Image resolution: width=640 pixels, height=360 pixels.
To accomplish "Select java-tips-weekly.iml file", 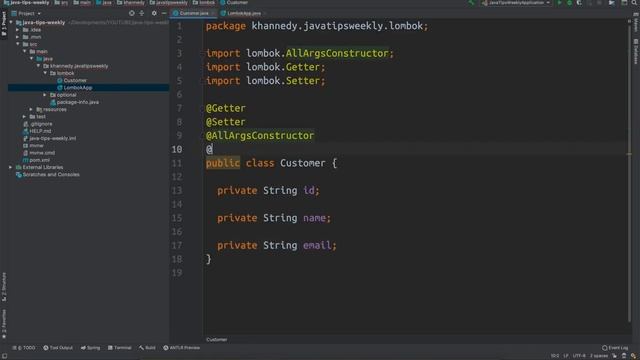I will (49, 138).
